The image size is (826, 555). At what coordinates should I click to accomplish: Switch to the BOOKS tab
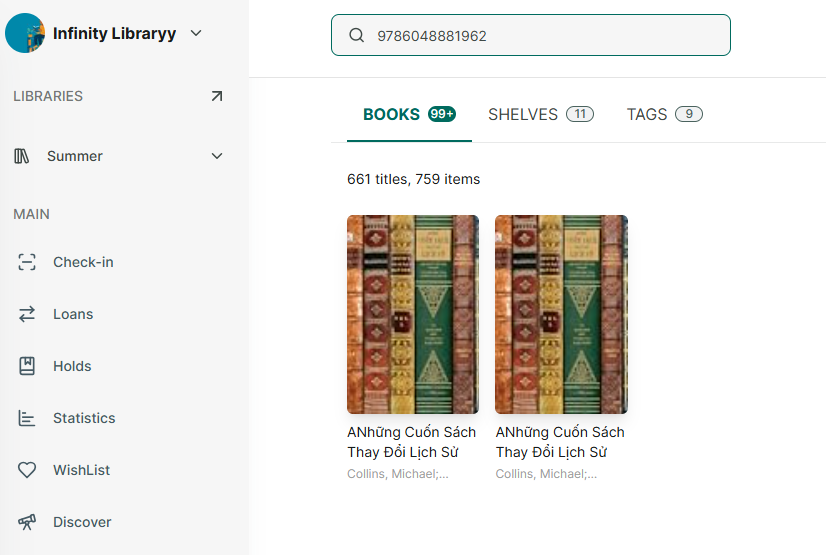point(409,114)
